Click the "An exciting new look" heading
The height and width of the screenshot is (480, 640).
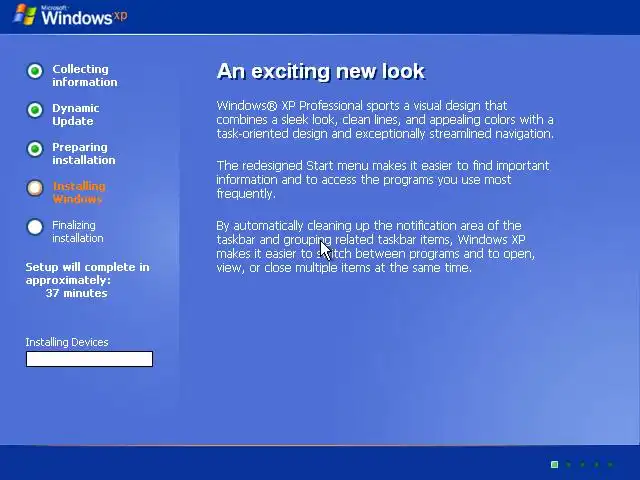pos(321,71)
